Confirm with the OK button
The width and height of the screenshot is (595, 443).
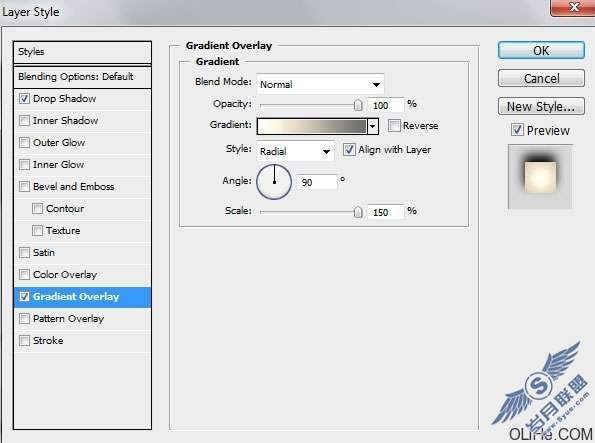tap(541, 50)
